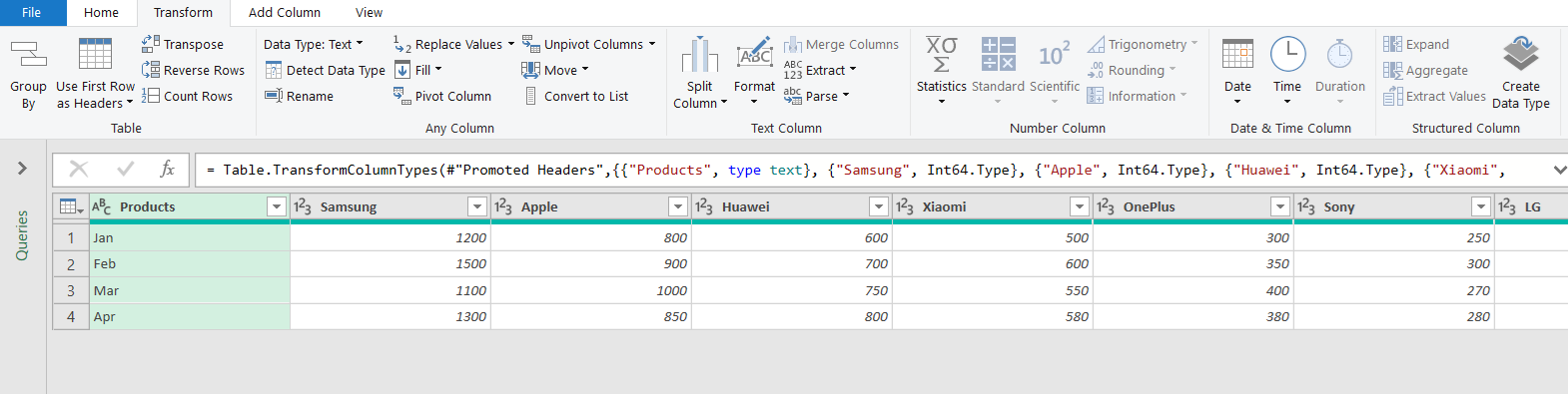1568x394 pixels.
Task: Cancel formula edit with X icon
Action: coord(79,170)
